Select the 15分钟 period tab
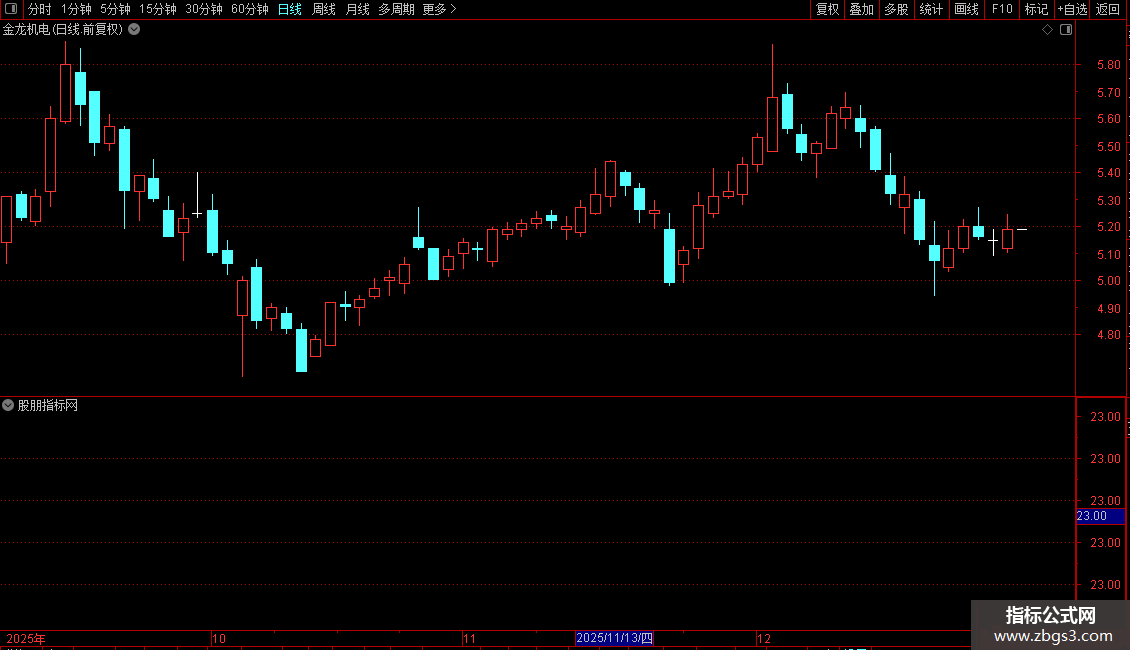This screenshot has width=1130, height=650. [157, 9]
